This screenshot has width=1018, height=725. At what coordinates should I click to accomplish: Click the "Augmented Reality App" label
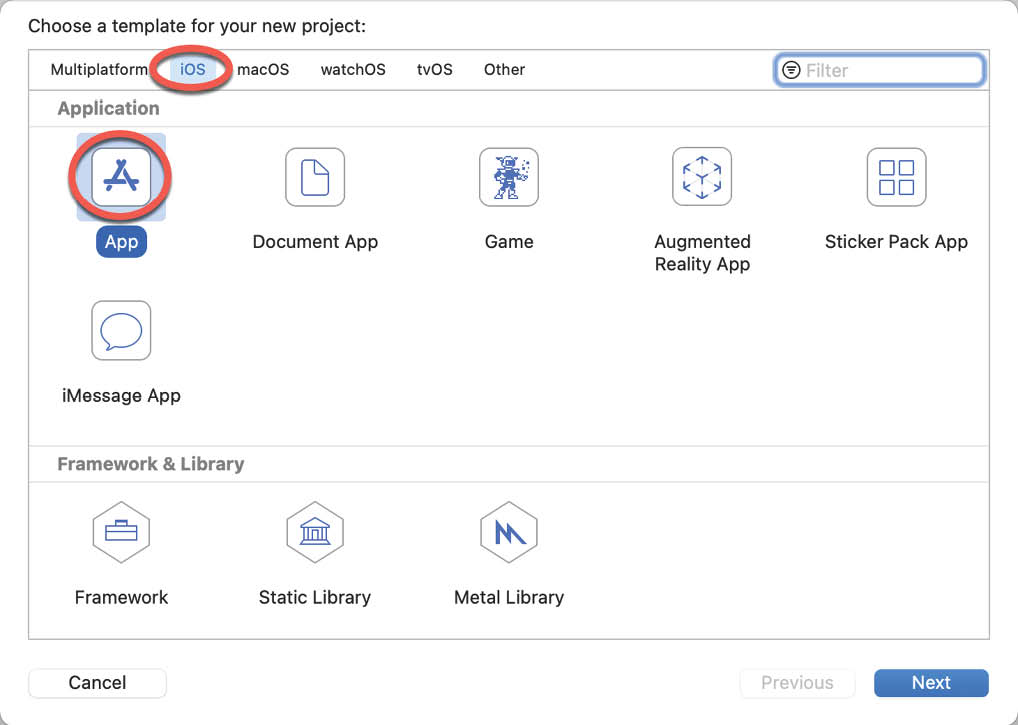(702, 253)
